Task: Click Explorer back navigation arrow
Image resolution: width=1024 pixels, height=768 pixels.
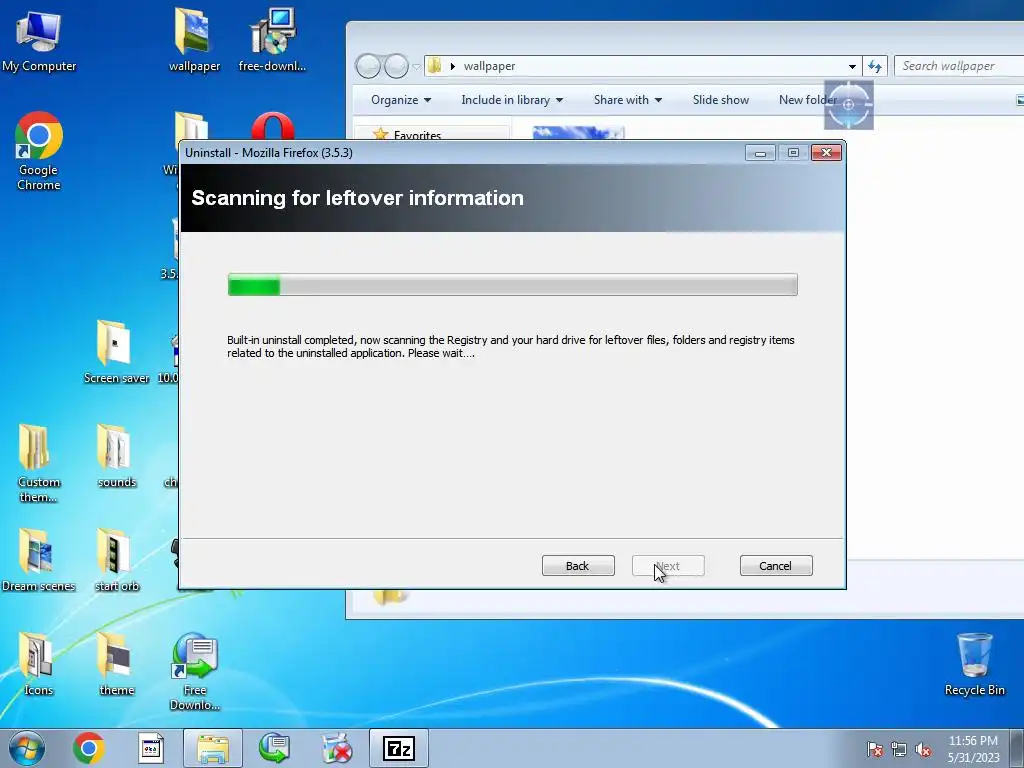Action: [368, 66]
